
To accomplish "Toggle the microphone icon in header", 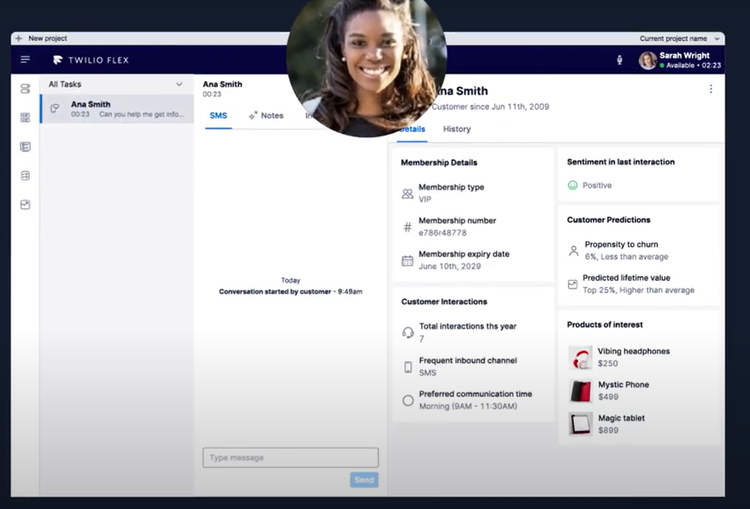I will pos(620,60).
